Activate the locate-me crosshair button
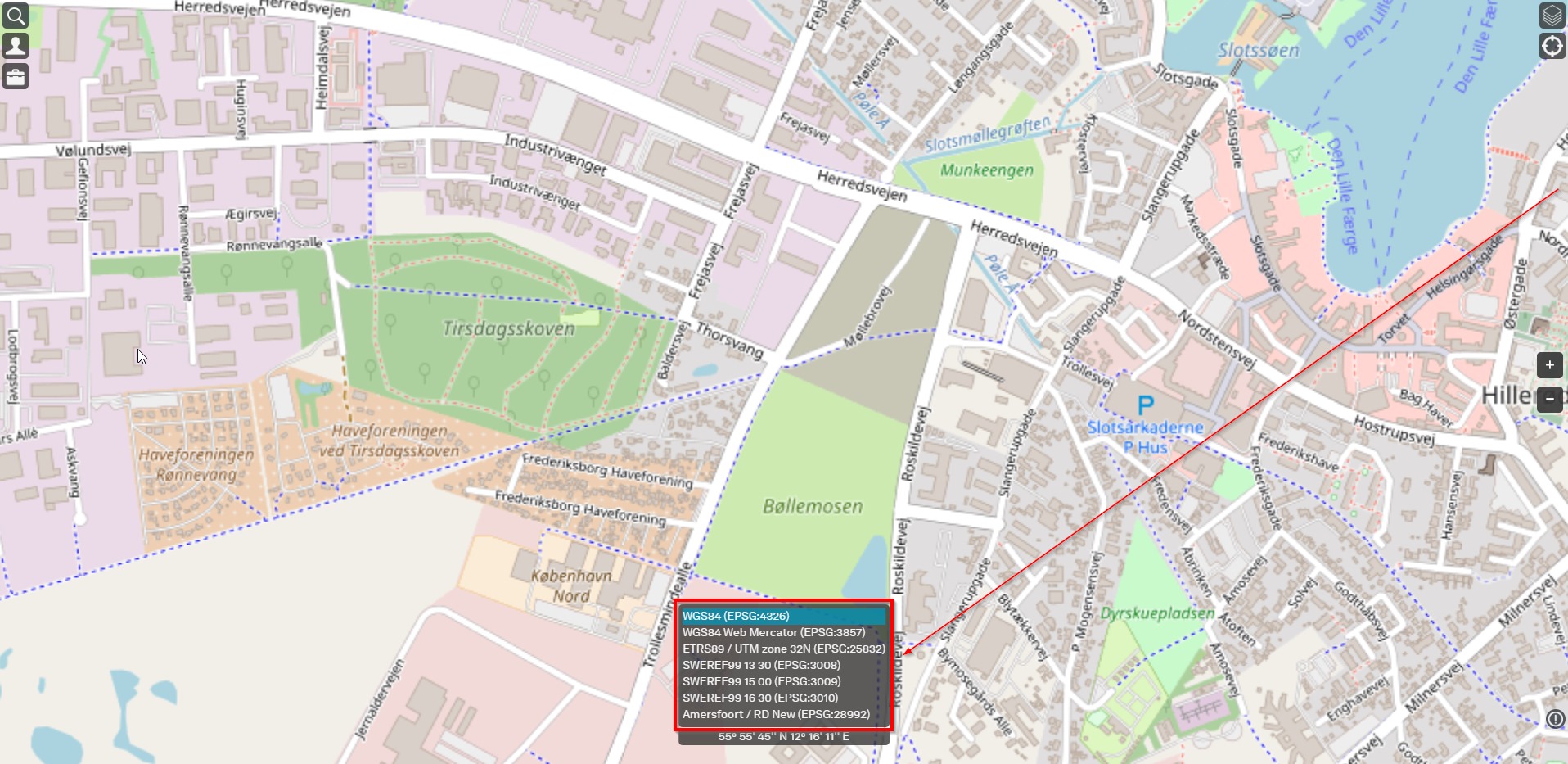The height and width of the screenshot is (764, 1568). (1552, 46)
